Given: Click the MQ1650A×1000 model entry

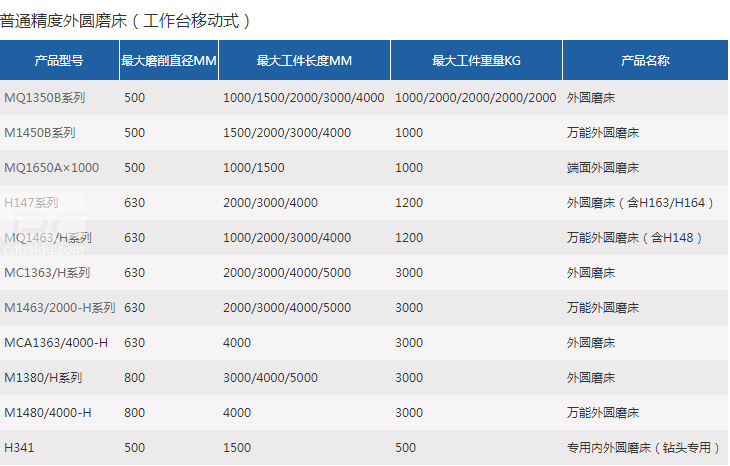Looking at the screenshot, I should pos(52,168).
